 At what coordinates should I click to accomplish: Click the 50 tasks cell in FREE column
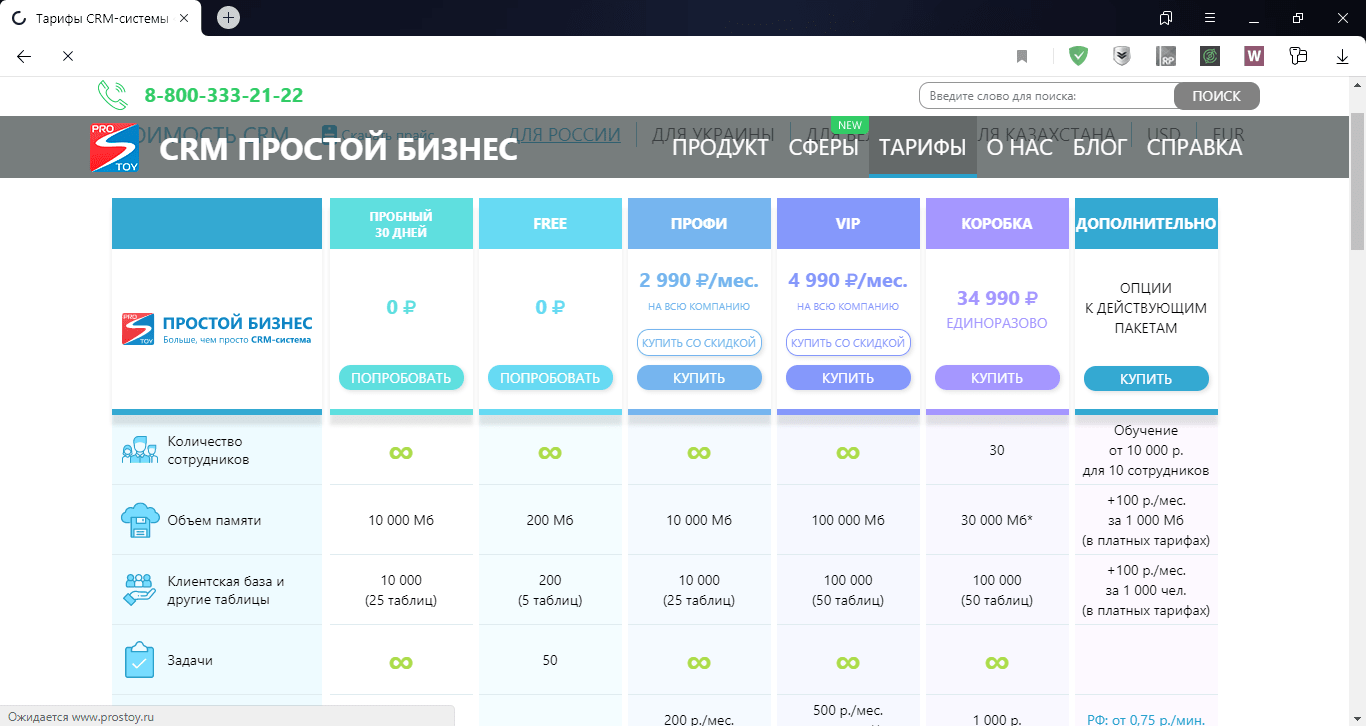(550, 660)
